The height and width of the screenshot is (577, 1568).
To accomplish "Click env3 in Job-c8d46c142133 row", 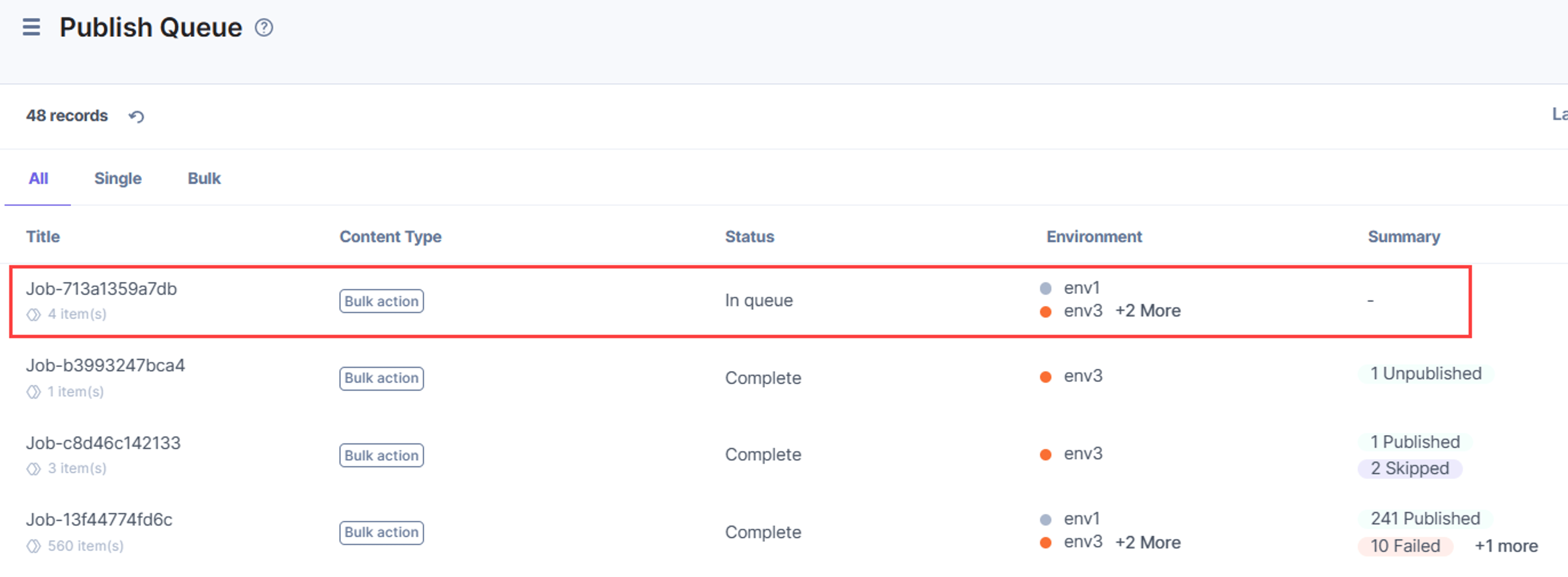I will pyautogui.click(x=1083, y=454).
